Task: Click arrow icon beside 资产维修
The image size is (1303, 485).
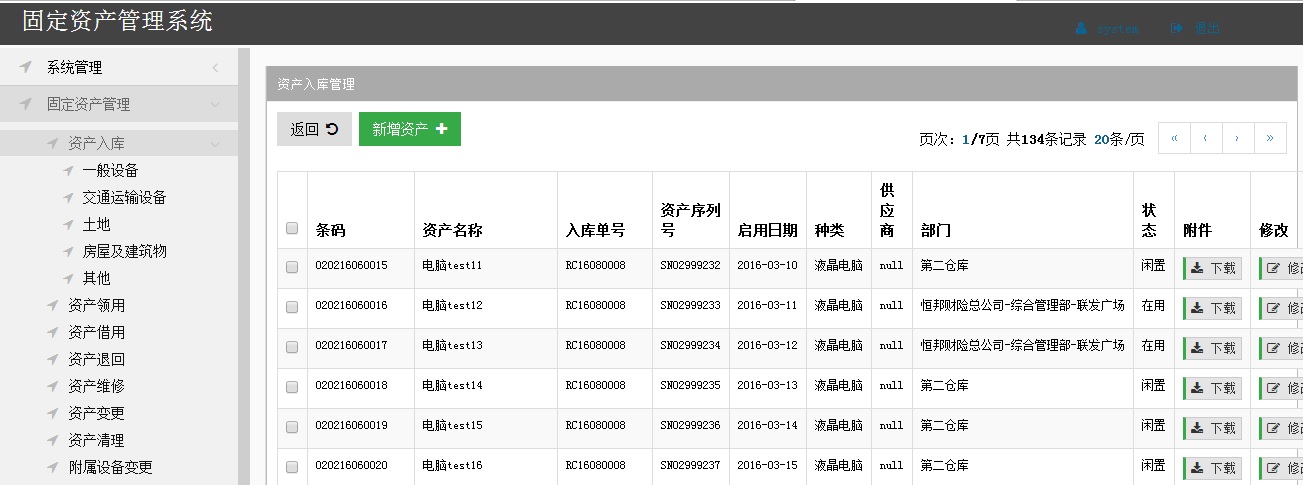Action: pyautogui.click(x=53, y=386)
